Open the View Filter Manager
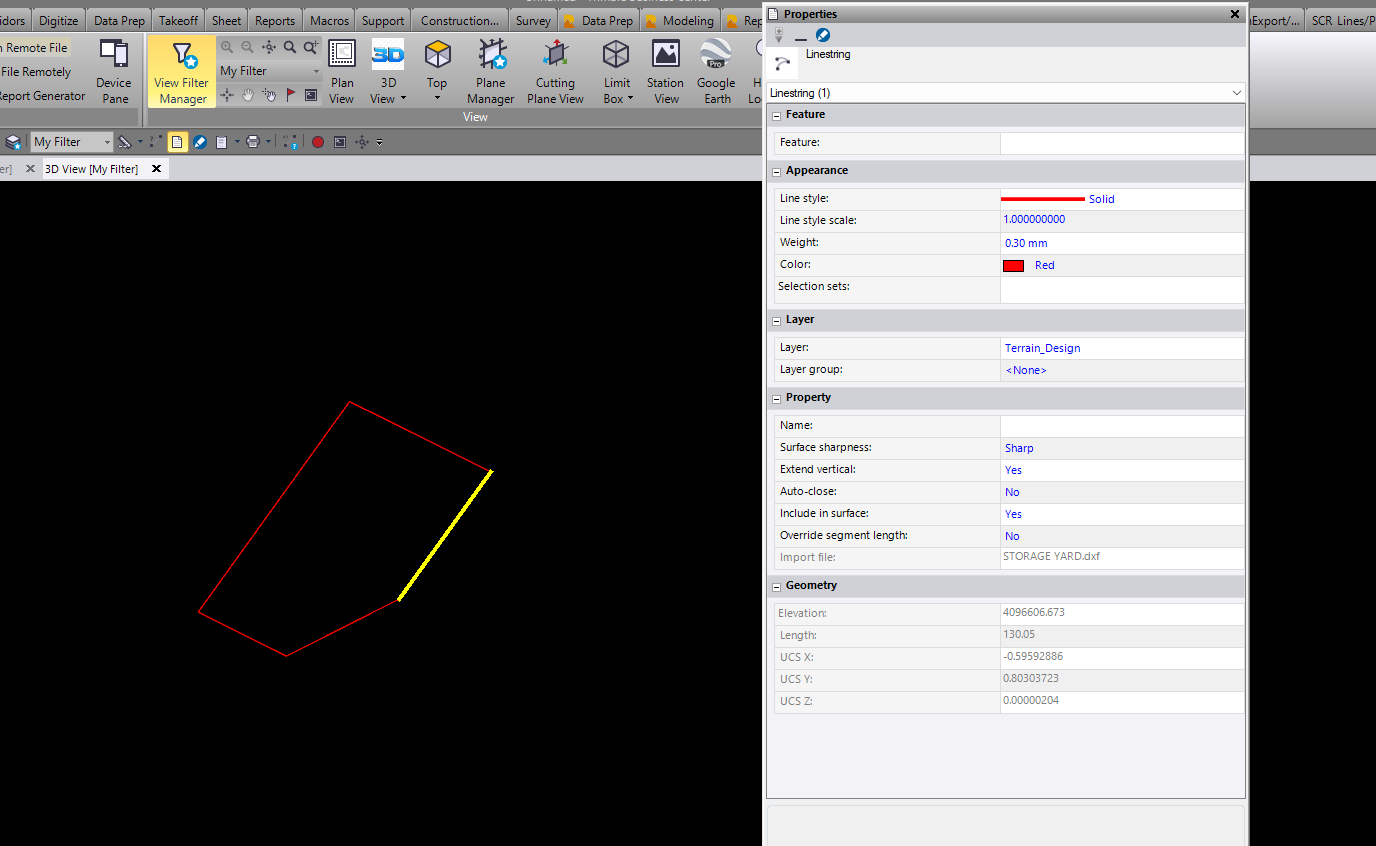This screenshot has height=846, width=1376. pyautogui.click(x=181, y=72)
